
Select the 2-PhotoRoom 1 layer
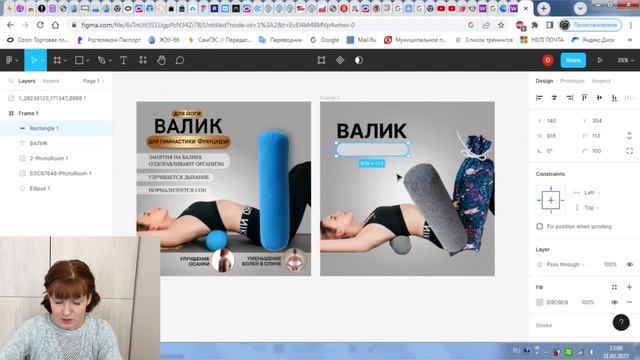(56, 158)
